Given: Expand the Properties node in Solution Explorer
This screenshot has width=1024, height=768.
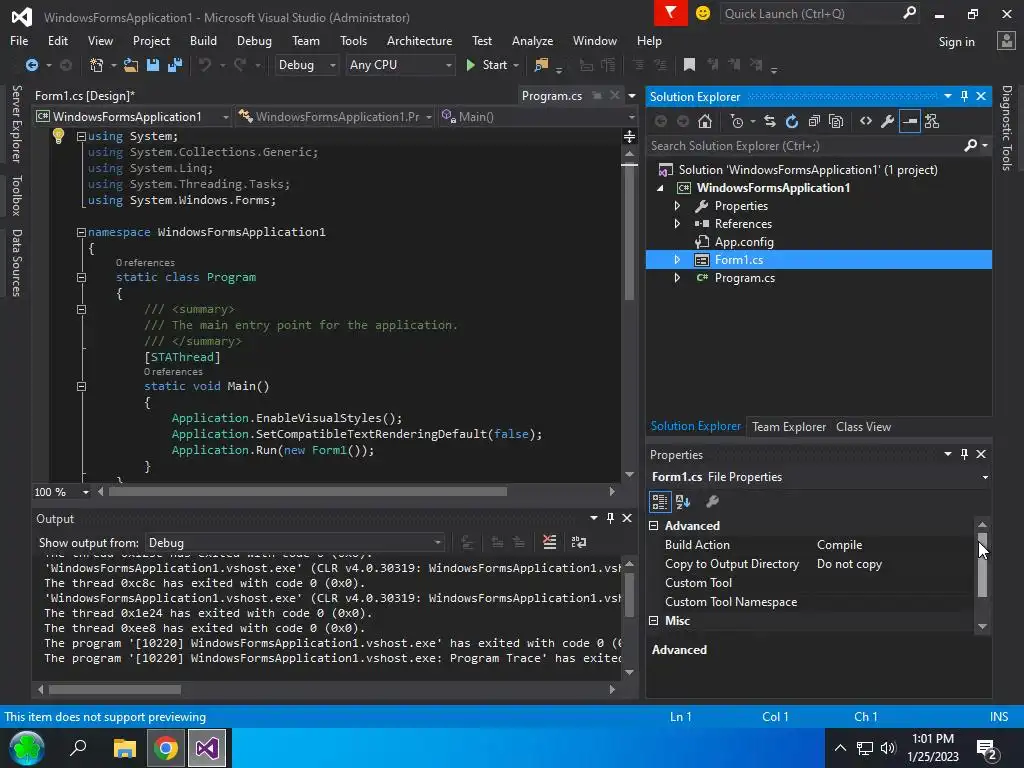Looking at the screenshot, I should (677, 206).
